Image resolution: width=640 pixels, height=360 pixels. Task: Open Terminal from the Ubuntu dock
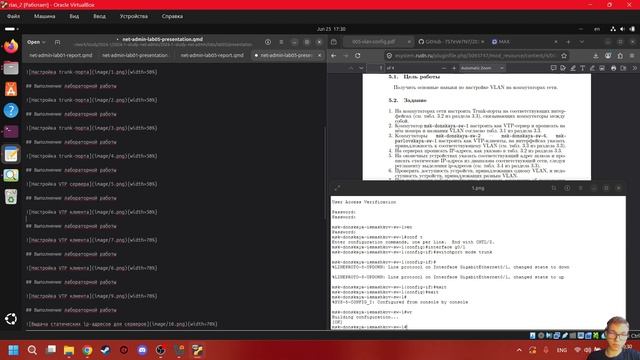point(11,131)
